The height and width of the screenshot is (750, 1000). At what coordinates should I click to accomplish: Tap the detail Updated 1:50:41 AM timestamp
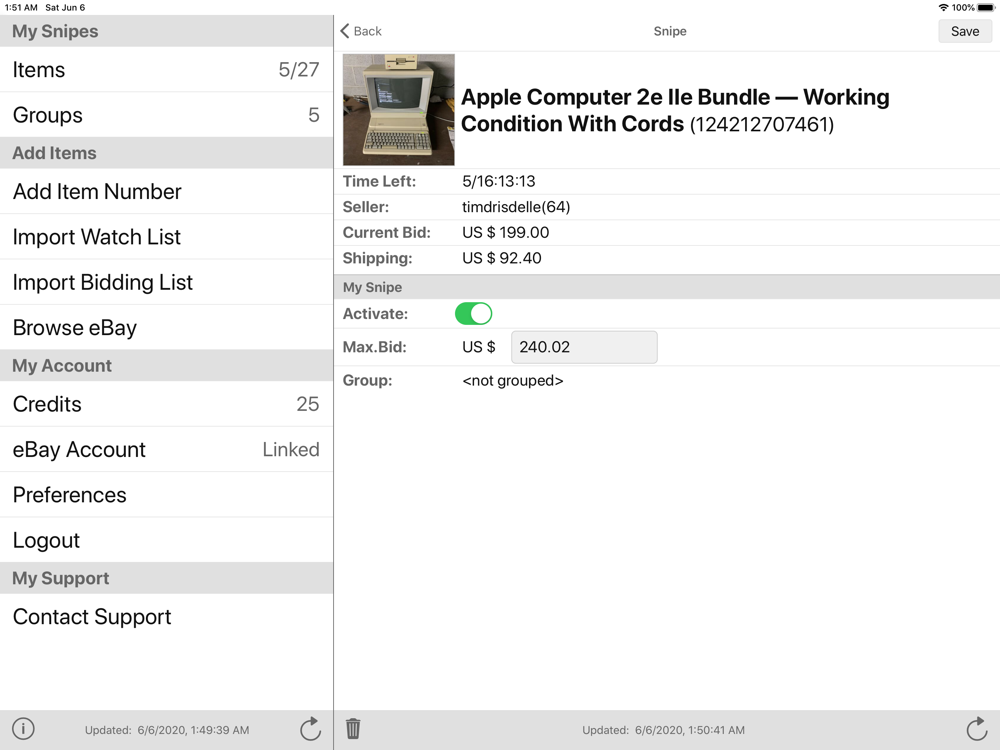click(663, 730)
